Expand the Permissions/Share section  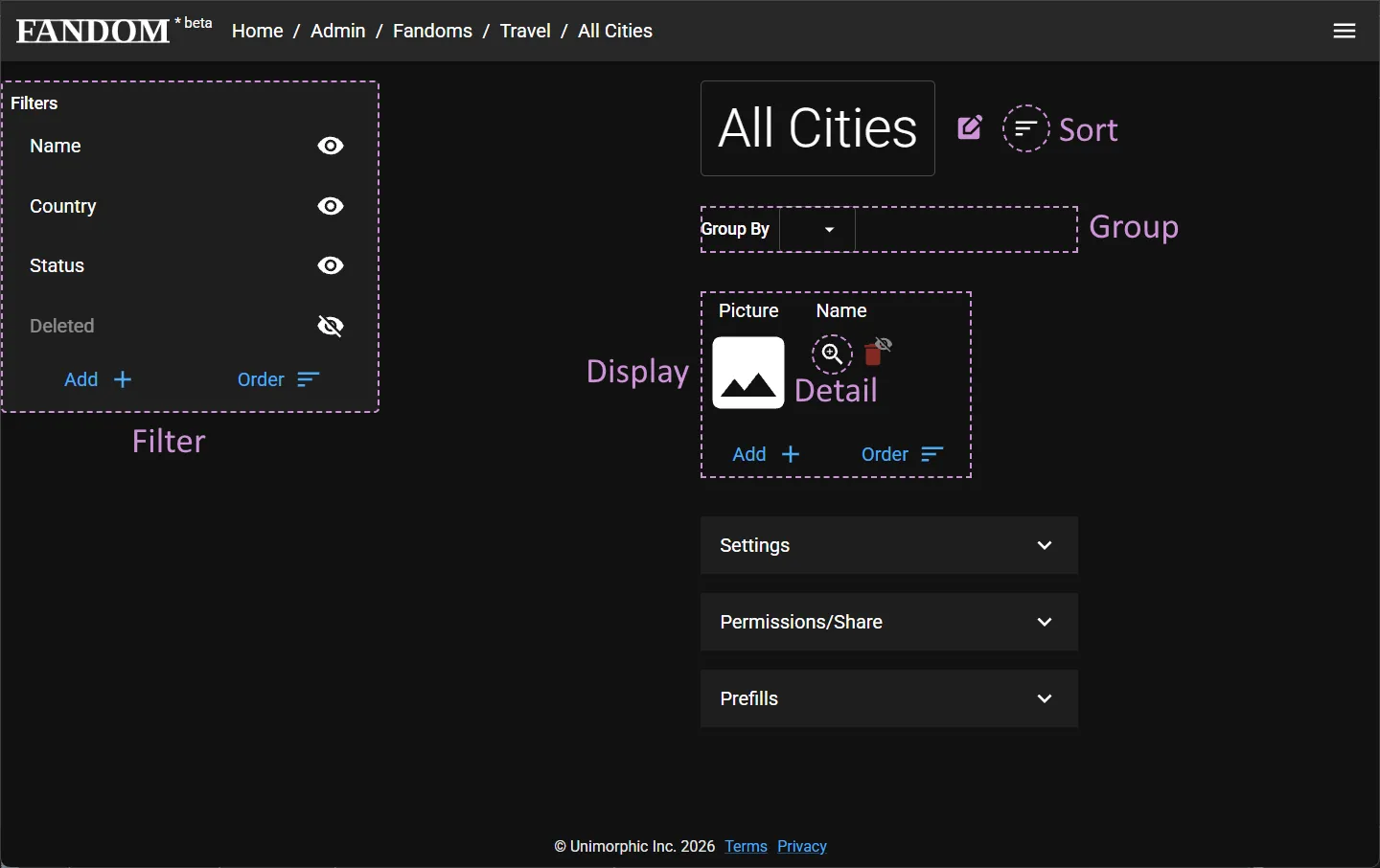[x=889, y=622]
